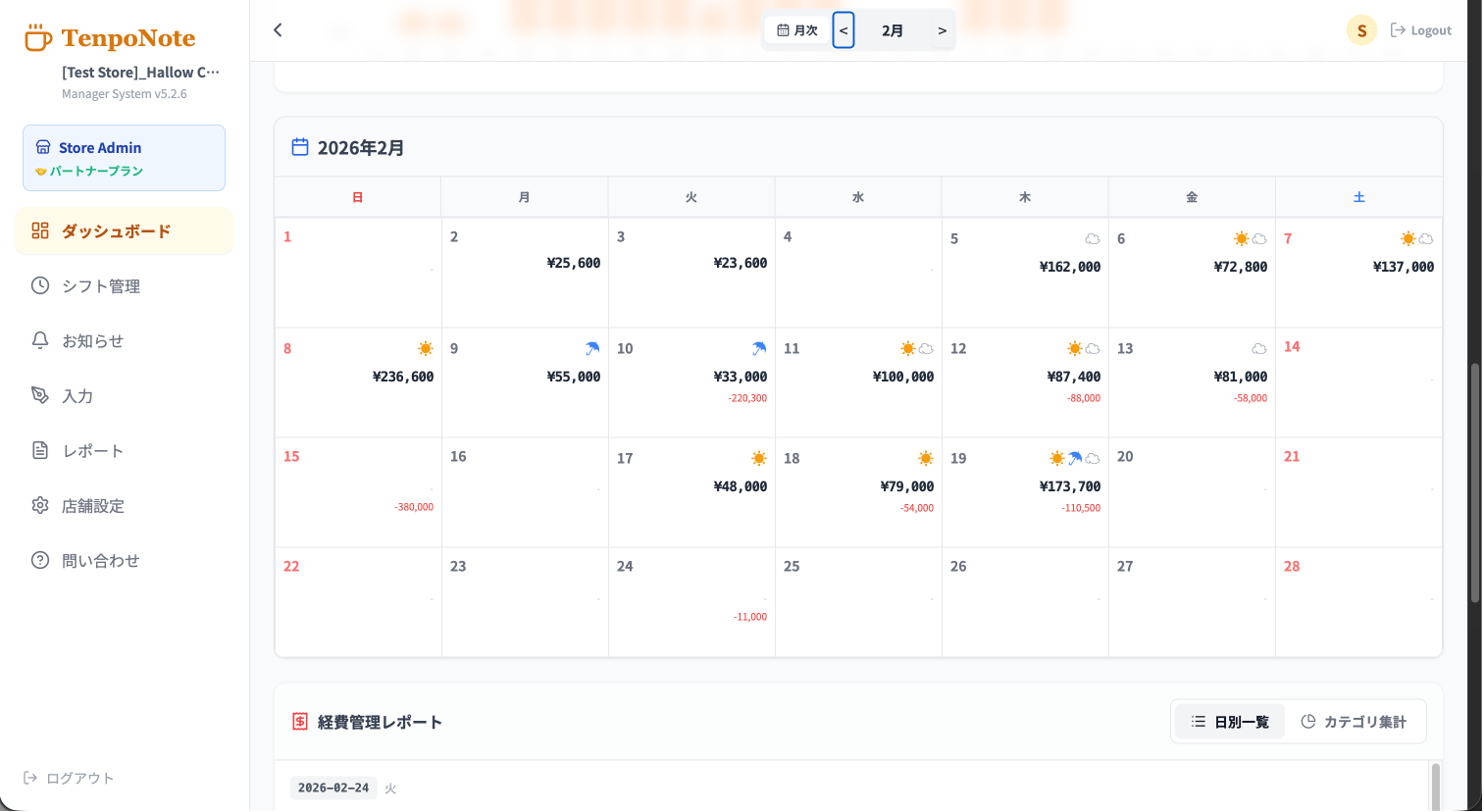Click the TenpoNote cup logo
The width and height of the screenshot is (1484, 812).
[x=38, y=38]
